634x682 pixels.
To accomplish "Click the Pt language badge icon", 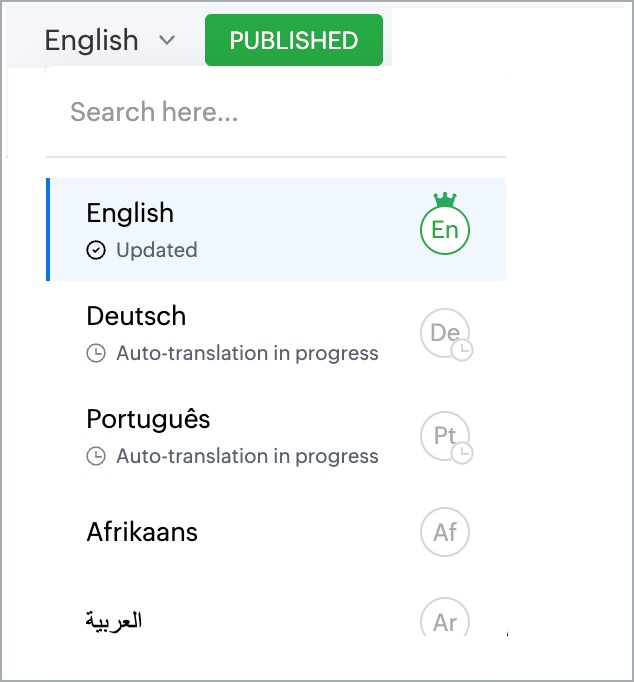I will (445, 435).
